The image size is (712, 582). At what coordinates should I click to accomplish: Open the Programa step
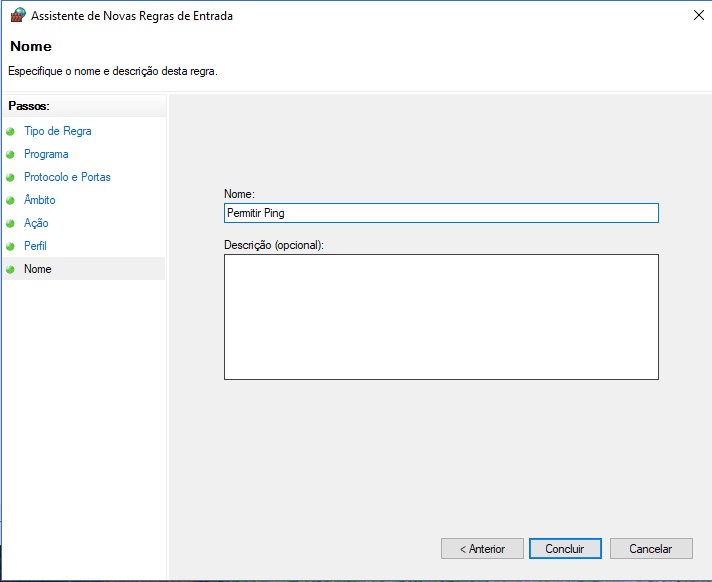coord(46,154)
